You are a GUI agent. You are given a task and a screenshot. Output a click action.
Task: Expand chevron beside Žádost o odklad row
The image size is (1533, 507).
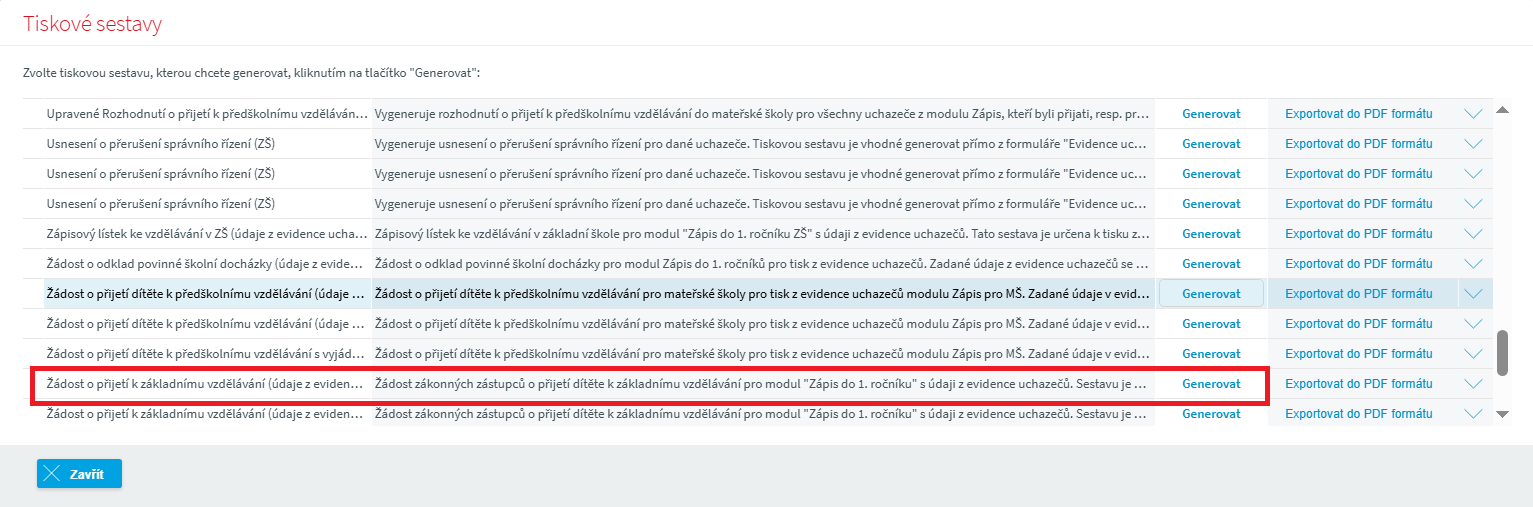pos(1473,264)
